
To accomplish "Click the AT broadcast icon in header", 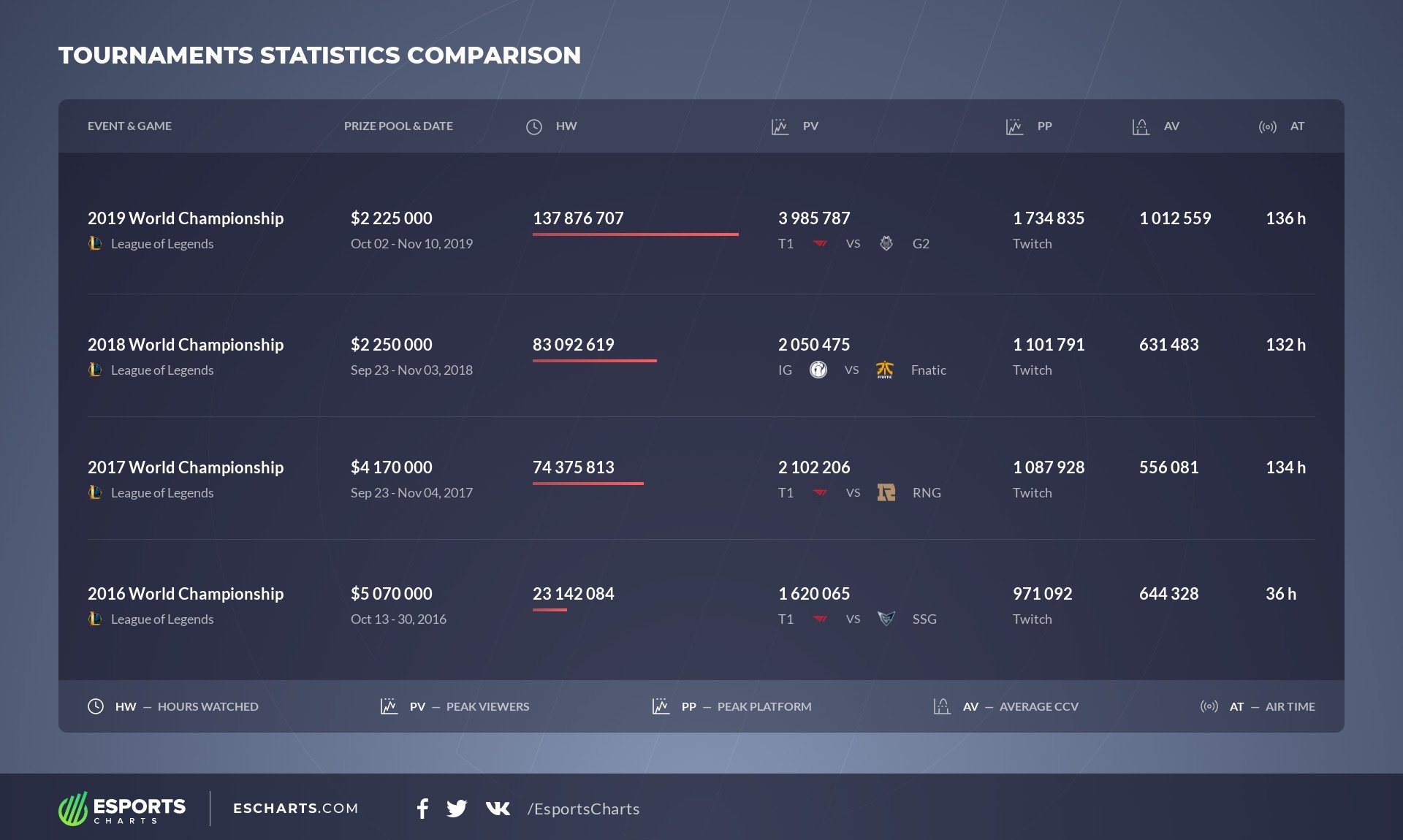I will 1267,126.
